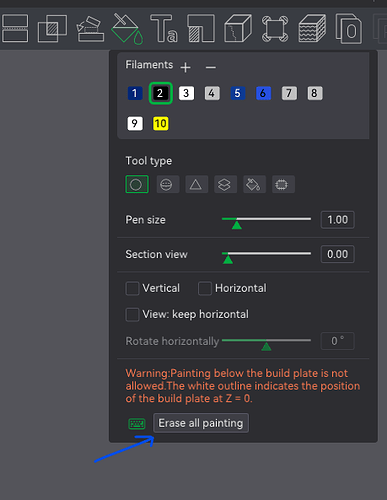Image resolution: width=387 pixels, height=500 pixels.
Task: Toggle the green Color painting bucket tool
Action: tap(127, 29)
